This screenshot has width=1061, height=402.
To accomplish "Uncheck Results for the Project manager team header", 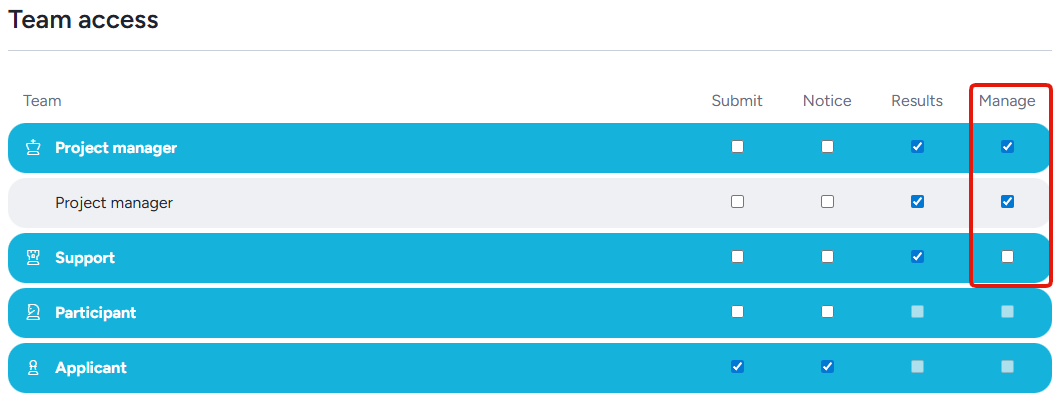I will (x=917, y=147).
